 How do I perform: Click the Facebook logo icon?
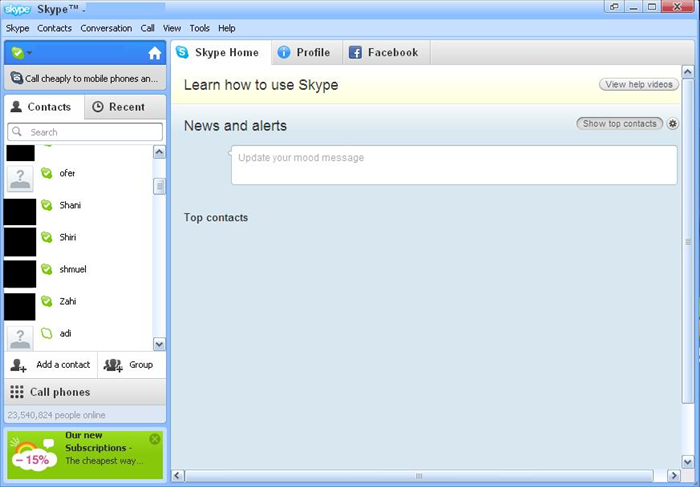(x=355, y=53)
